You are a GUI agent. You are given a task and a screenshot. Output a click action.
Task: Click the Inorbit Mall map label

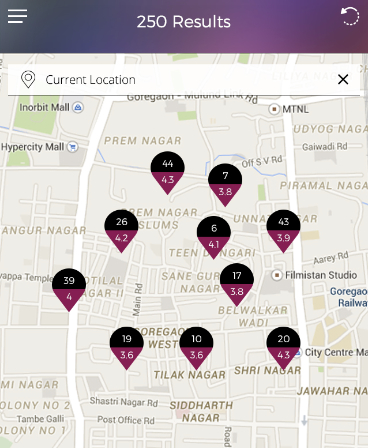coord(44,107)
